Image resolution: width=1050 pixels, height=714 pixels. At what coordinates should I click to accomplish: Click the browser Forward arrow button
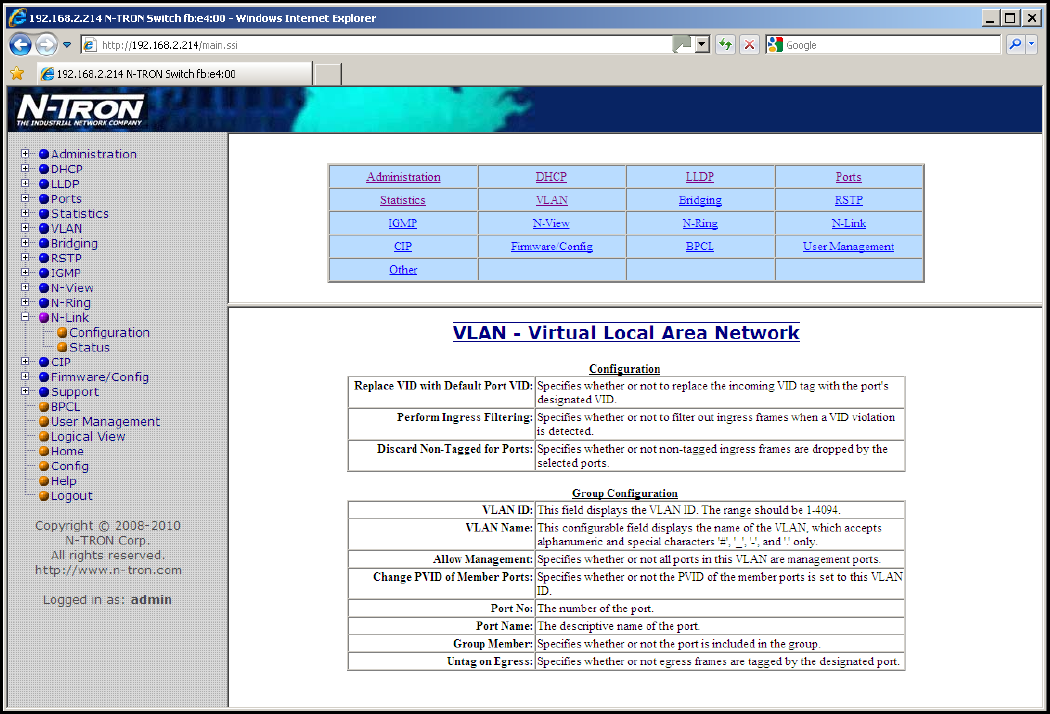46,45
